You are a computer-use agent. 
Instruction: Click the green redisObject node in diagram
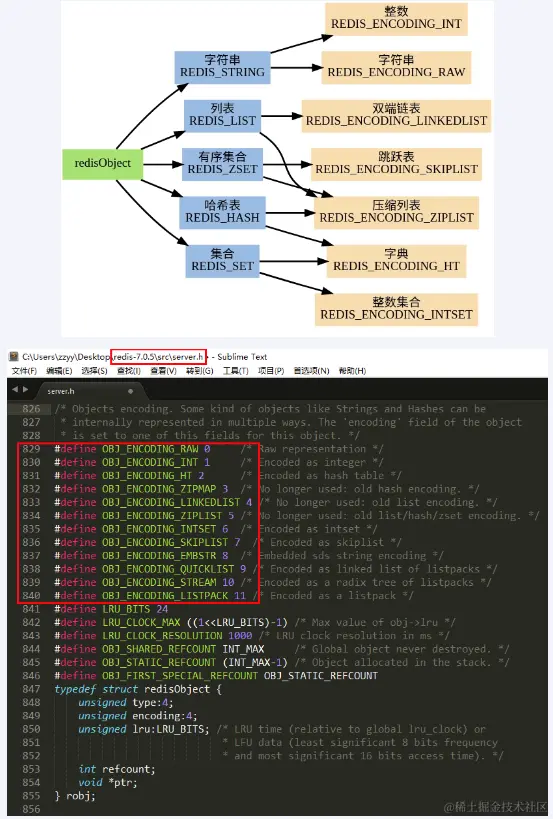(x=102, y=164)
